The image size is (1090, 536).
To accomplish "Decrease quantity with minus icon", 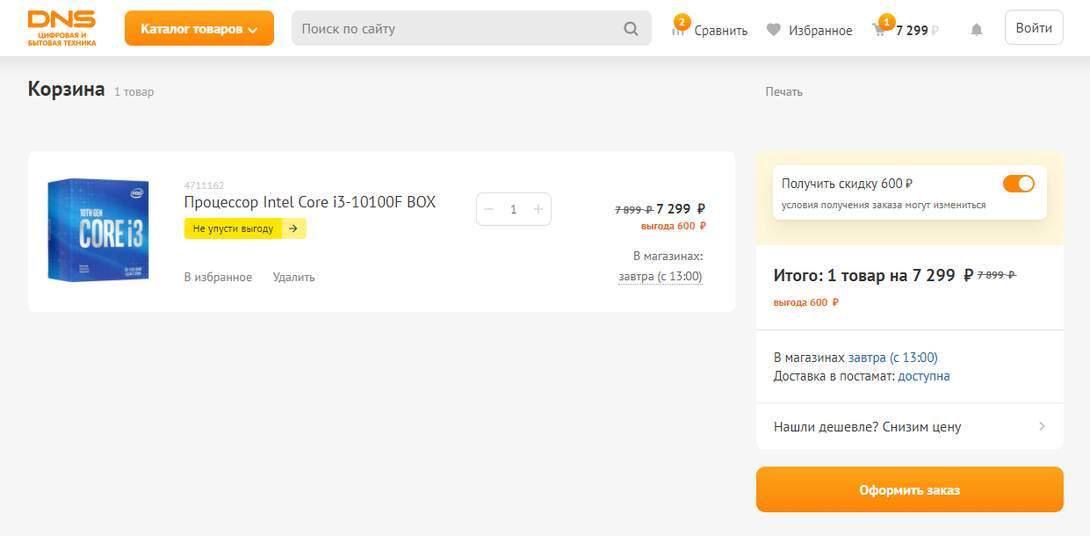I will (x=489, y=209).
